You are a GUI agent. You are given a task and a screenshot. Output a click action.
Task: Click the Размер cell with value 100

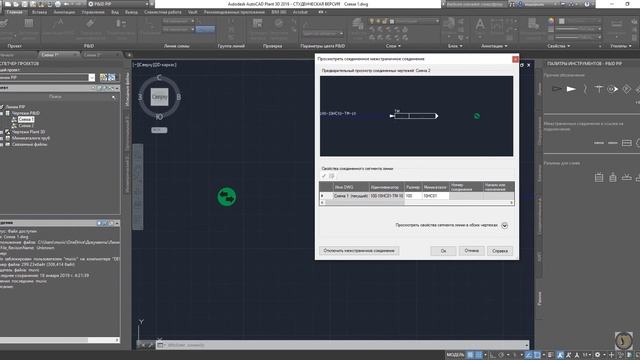(413, 196)
